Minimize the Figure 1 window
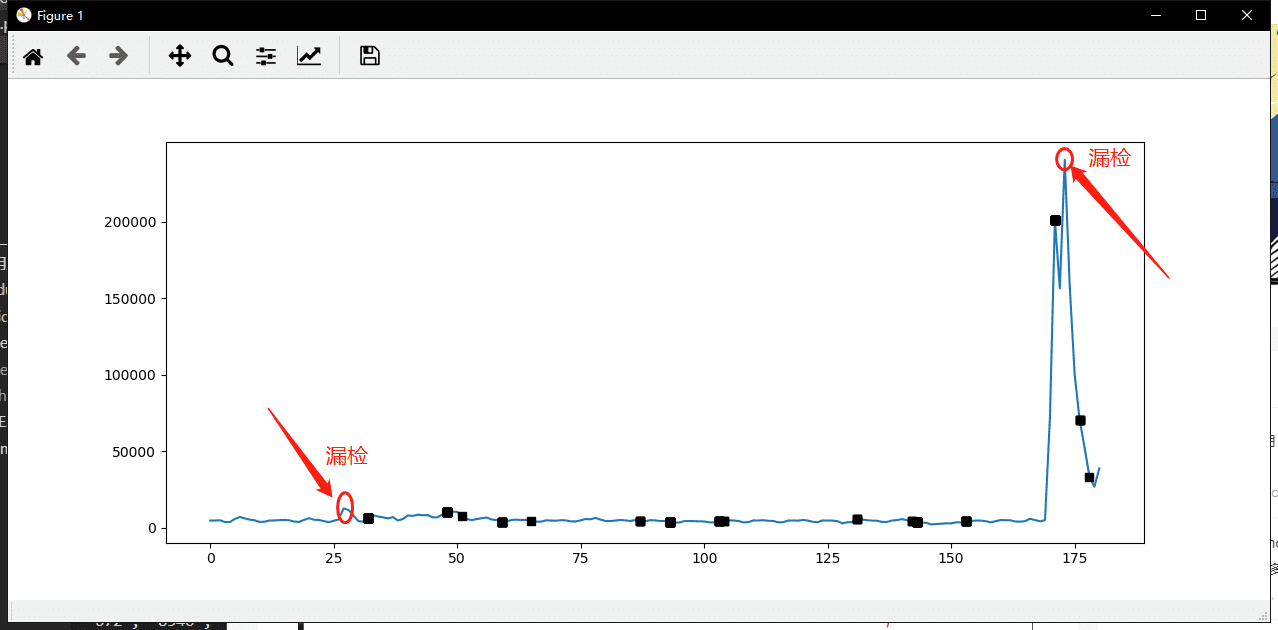Viewport: 1278px width, 630px height. [x=1156, y=15]
